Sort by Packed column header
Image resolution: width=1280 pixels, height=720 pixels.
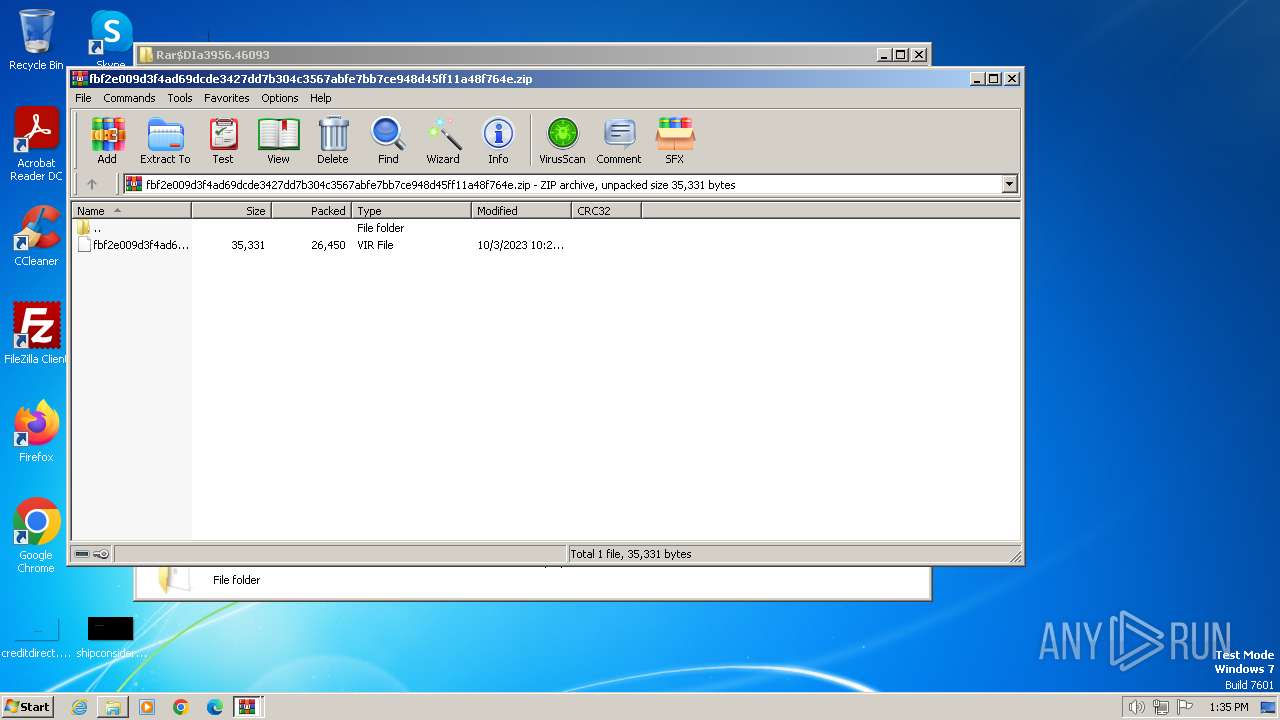[311, 211]
